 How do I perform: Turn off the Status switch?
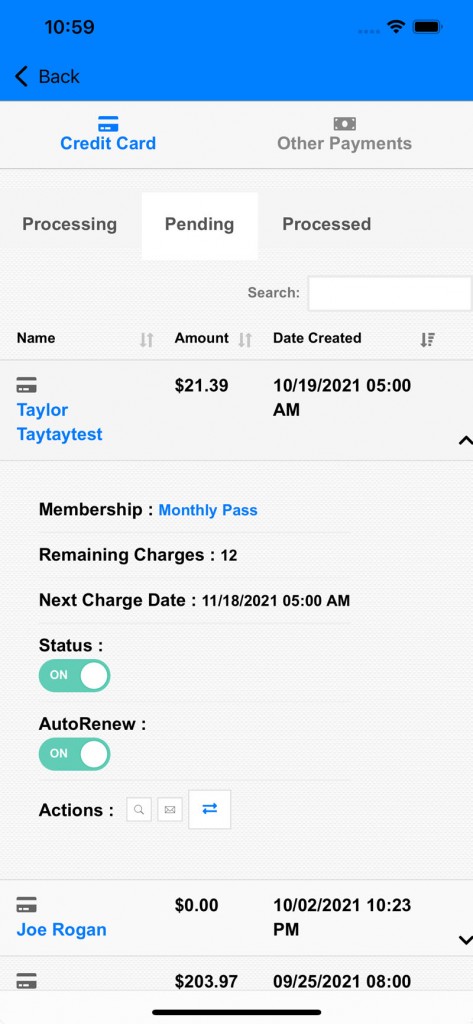[74, 675]
